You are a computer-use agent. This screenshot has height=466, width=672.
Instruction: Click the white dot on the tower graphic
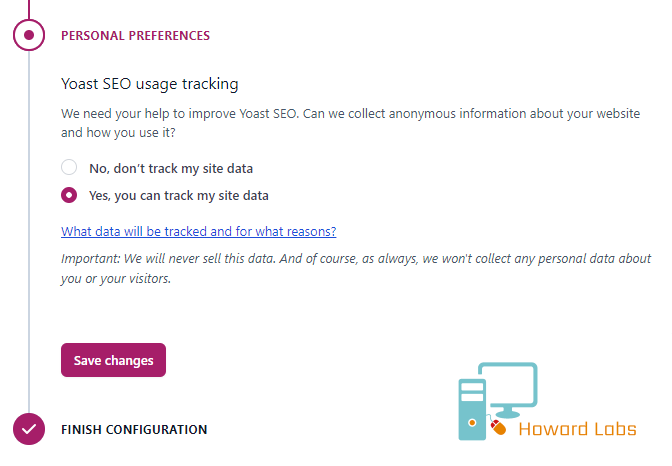472,423
